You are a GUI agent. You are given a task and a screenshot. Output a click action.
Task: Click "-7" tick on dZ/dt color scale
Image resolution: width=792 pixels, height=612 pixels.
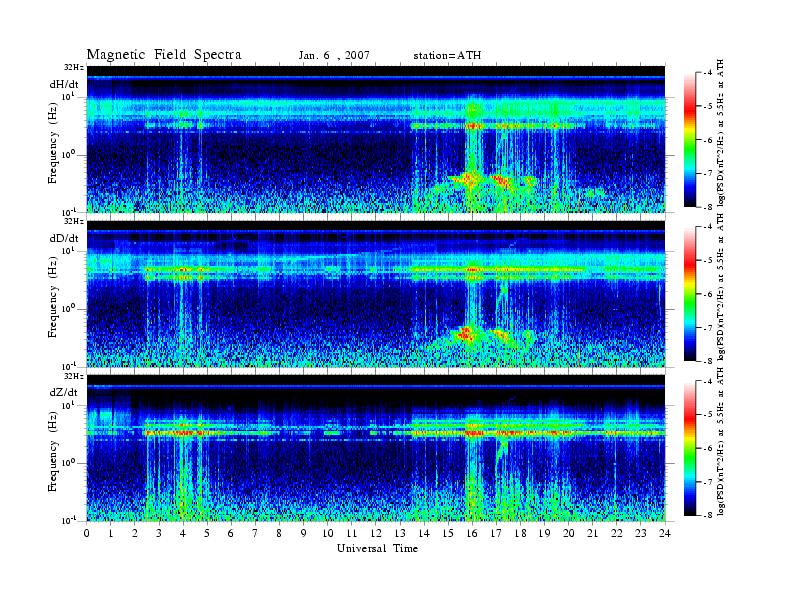click(x=708, y=482)
